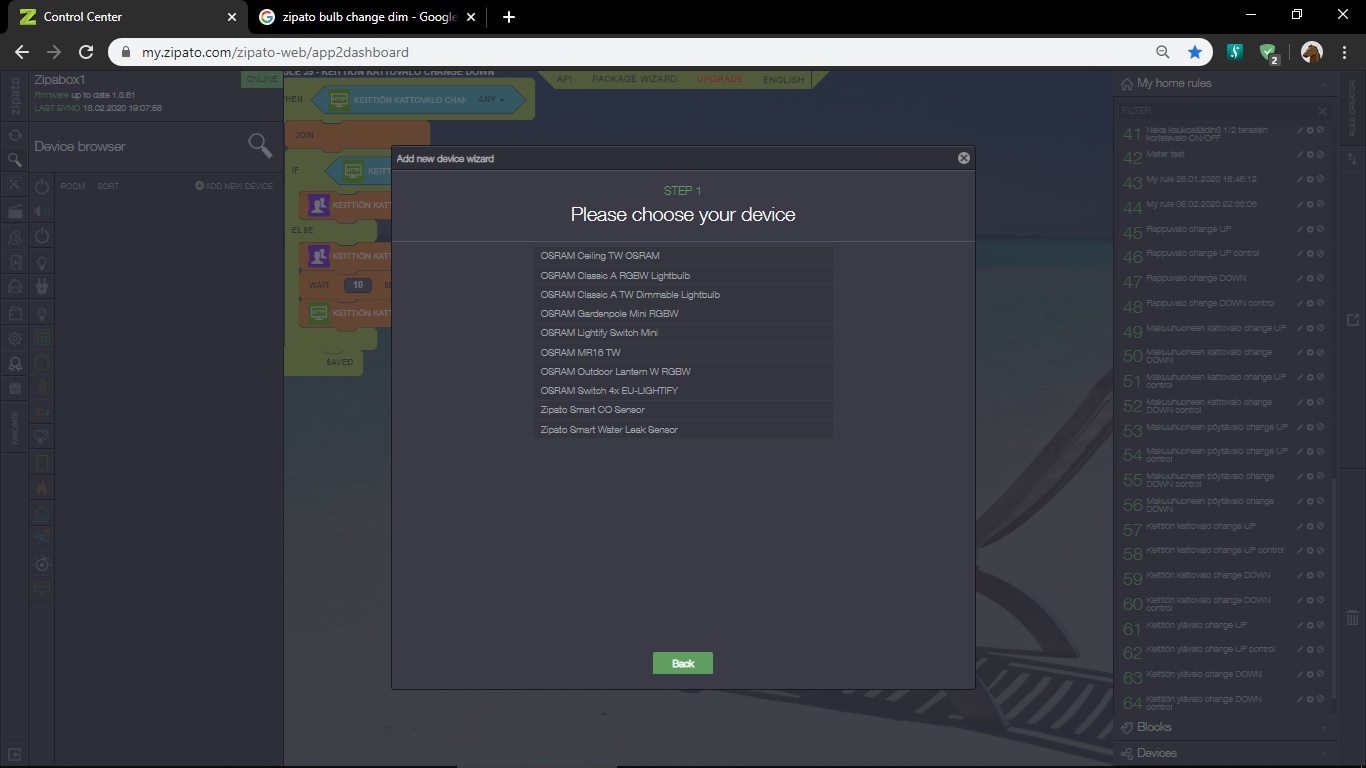Click the green Back button
Screen dimensions: 1366x768
click(682, 663)
